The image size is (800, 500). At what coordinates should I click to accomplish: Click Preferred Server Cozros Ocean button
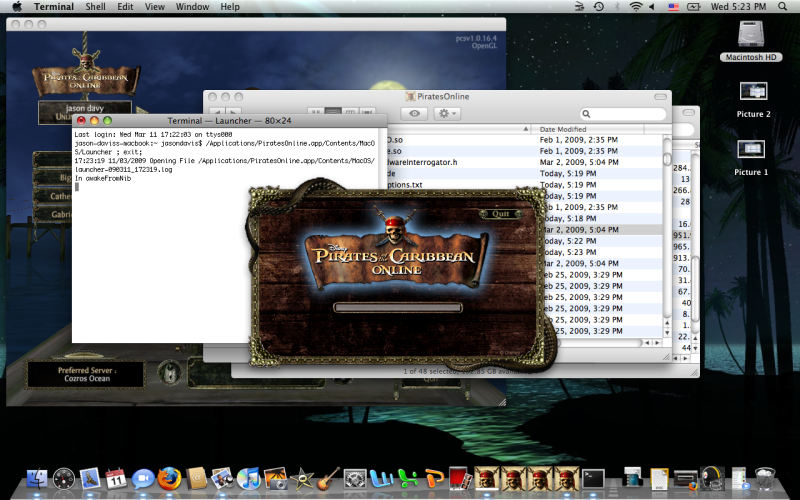pyautogui.click(x=86, y=374)
